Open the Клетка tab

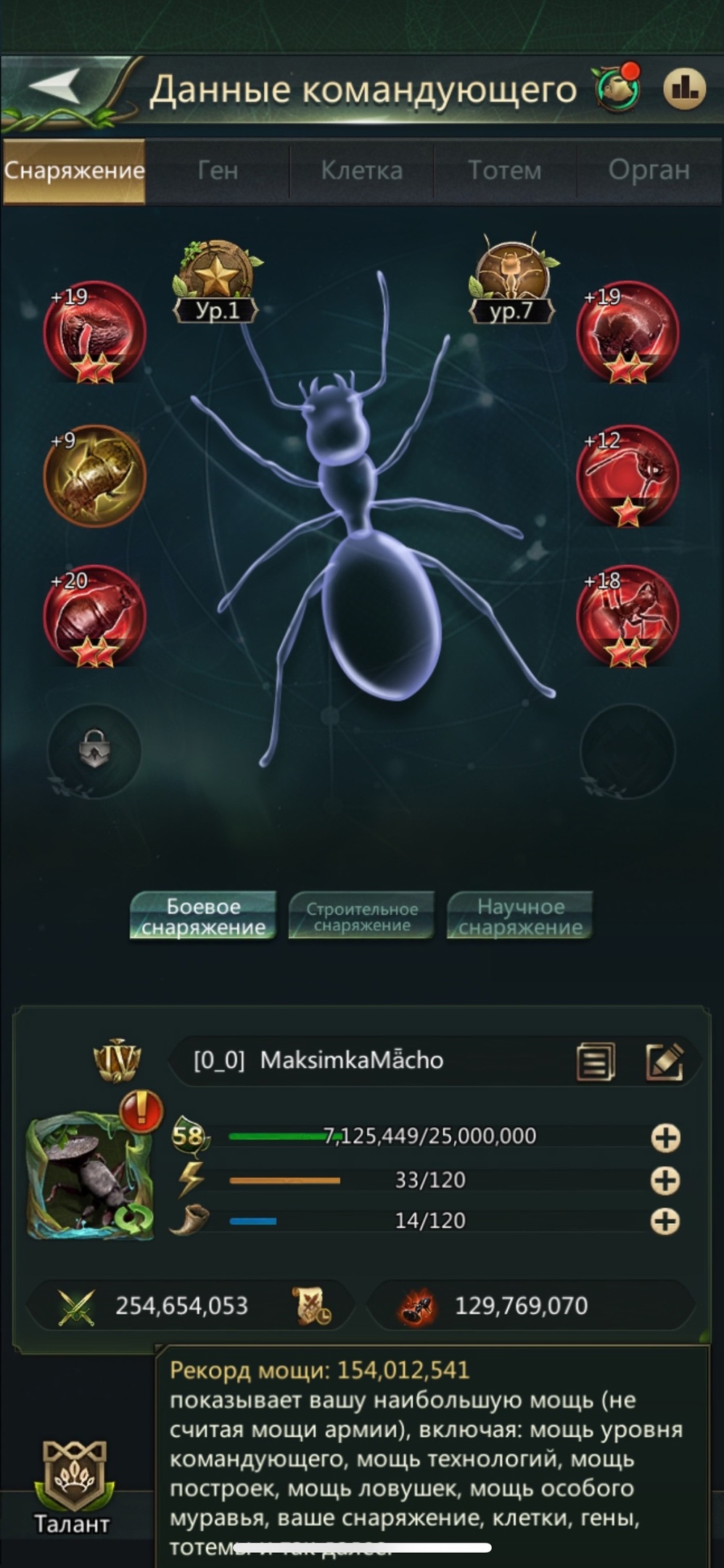point(361,171)
